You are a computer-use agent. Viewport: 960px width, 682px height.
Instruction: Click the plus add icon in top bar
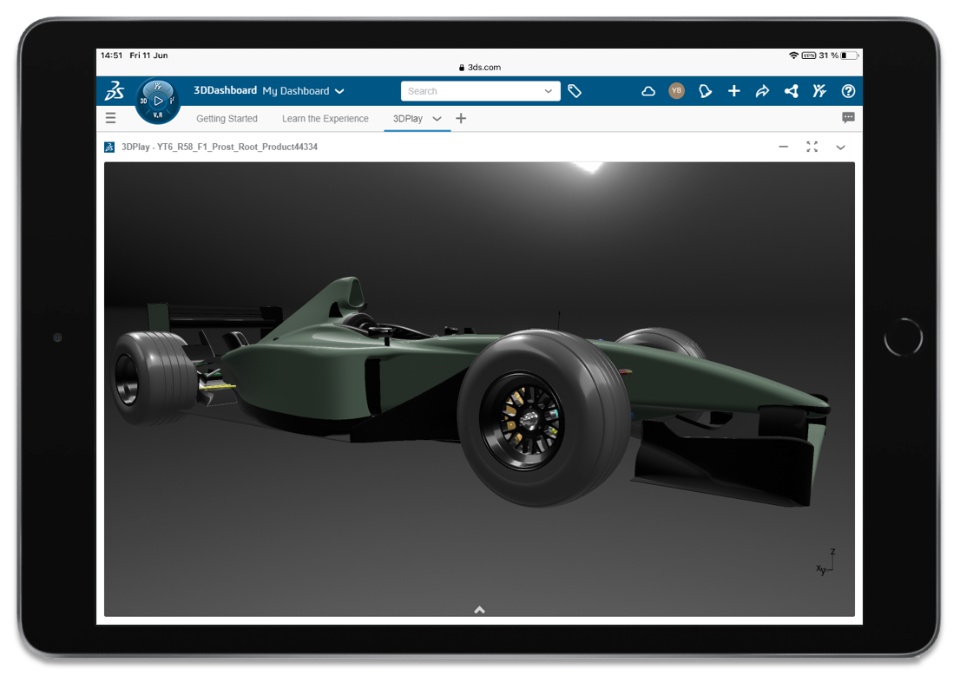click(x=733, y=91)
